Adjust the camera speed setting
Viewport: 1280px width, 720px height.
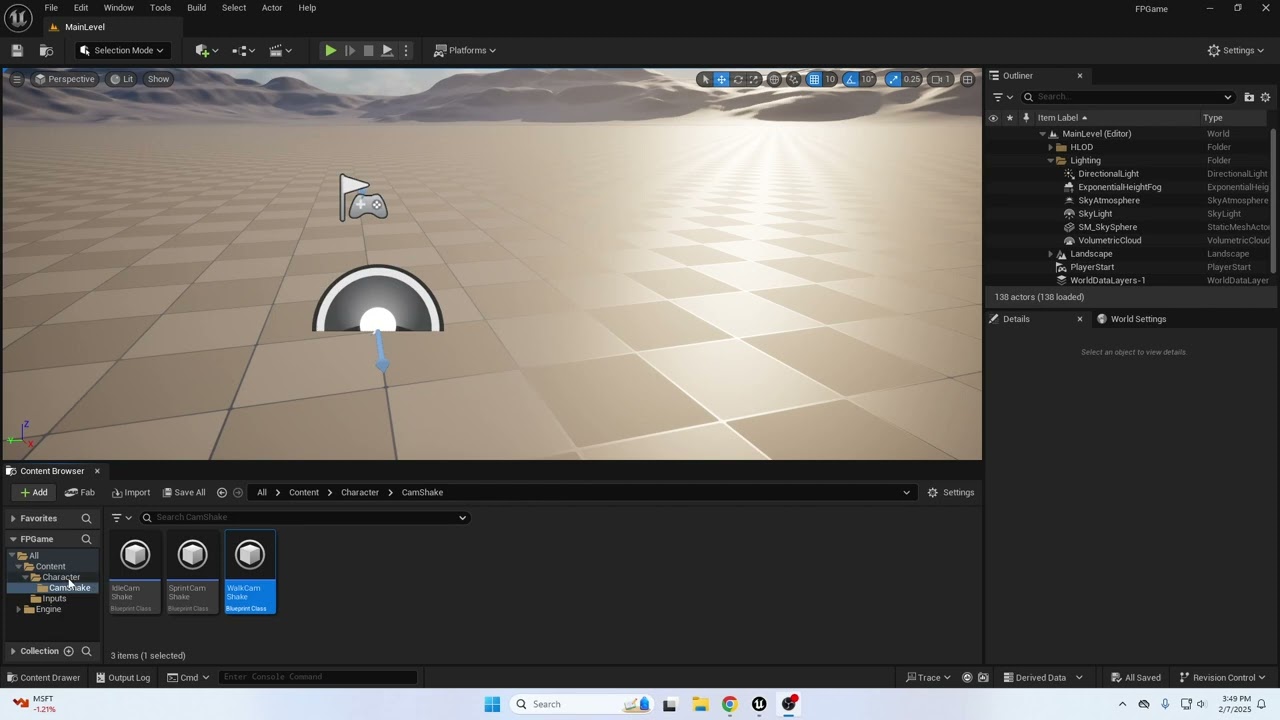[940, 79]
